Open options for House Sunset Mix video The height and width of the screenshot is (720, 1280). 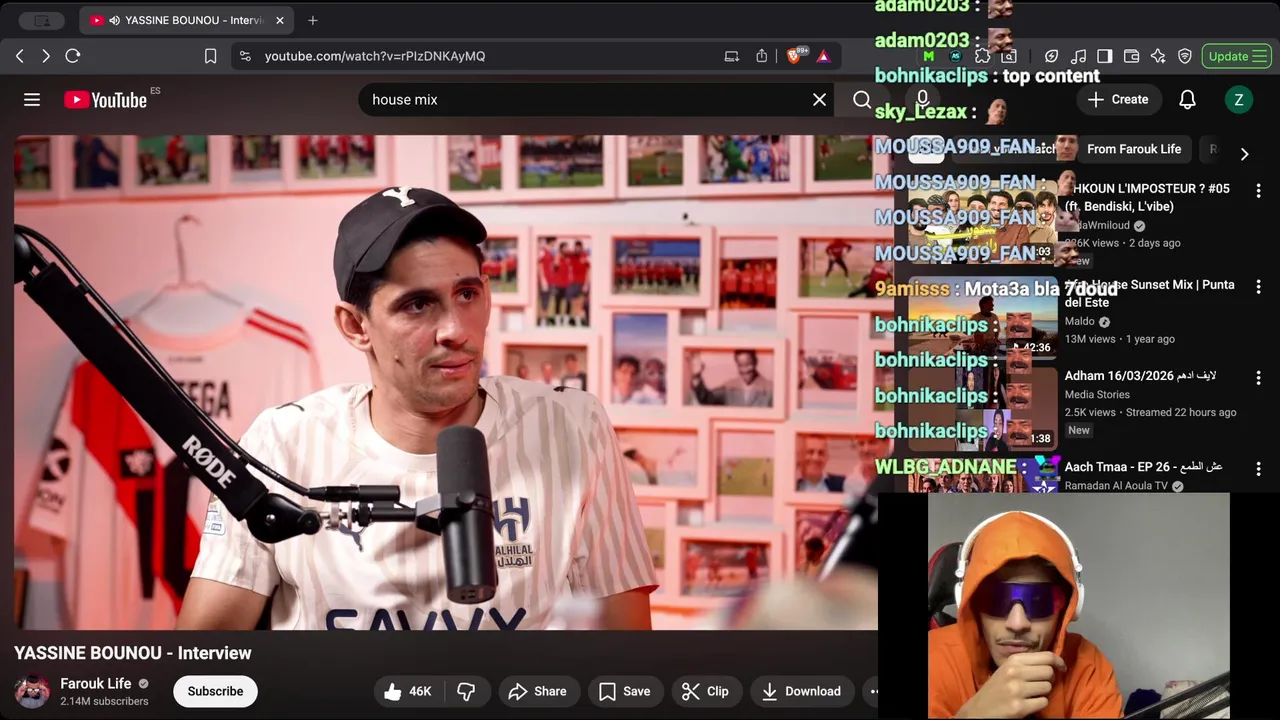pos(1258,287)
